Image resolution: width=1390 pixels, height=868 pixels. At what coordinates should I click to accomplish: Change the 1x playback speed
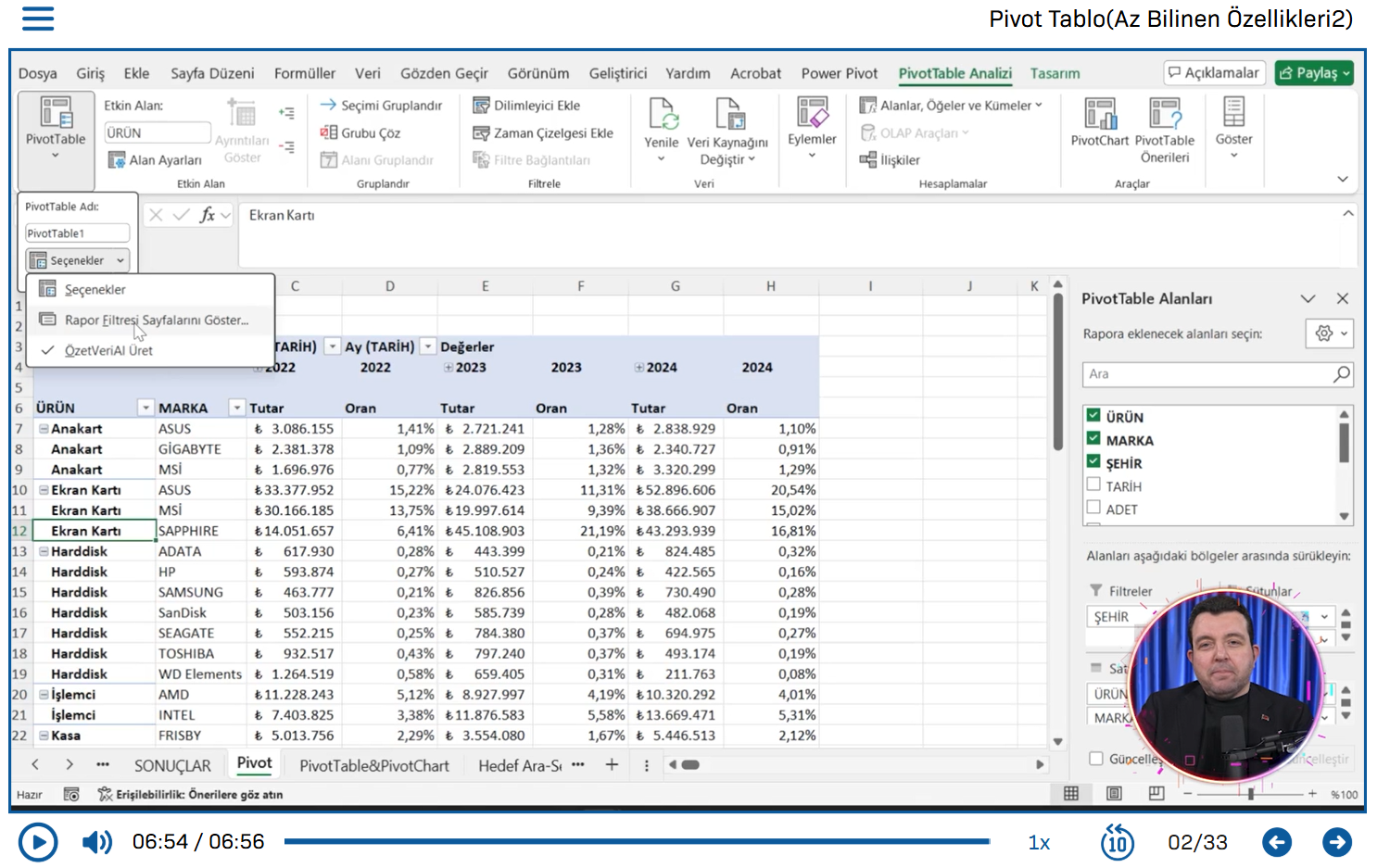coord(1039,842)
